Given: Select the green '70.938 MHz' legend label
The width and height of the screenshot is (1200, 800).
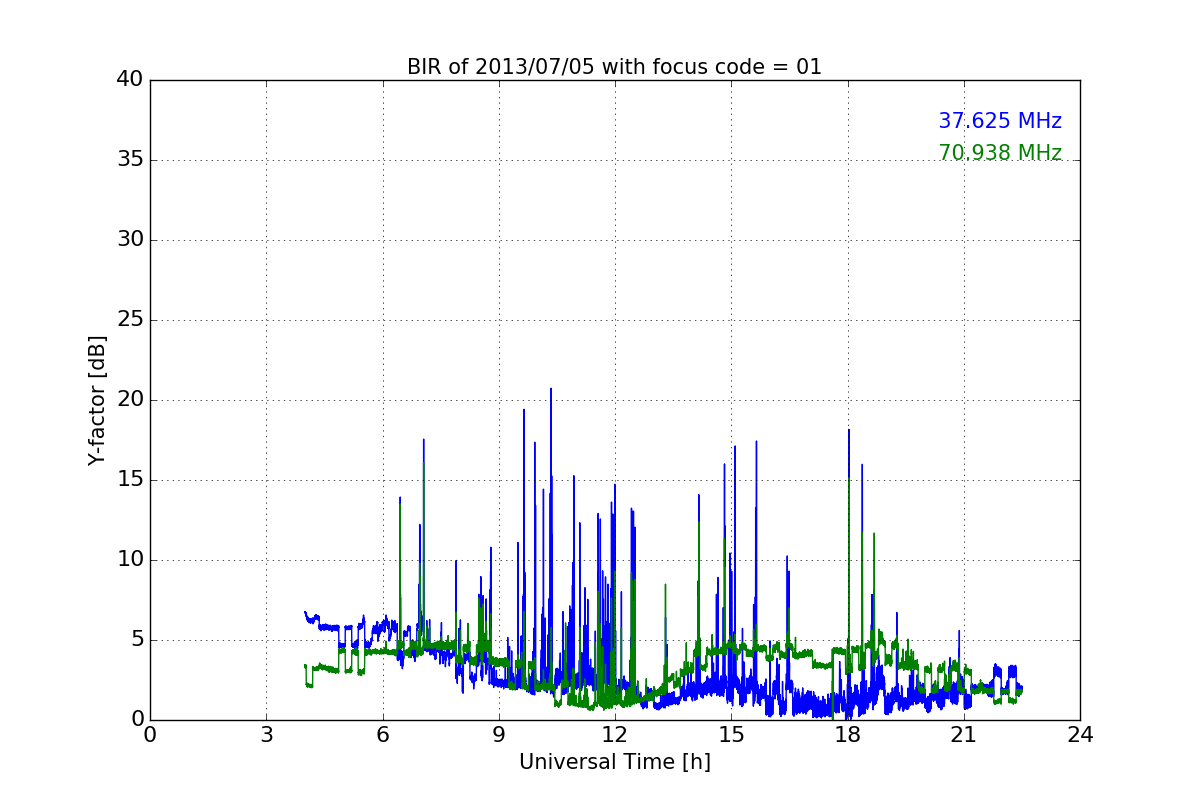Looking at the screenshot, I should click(x=1000, y=153).
